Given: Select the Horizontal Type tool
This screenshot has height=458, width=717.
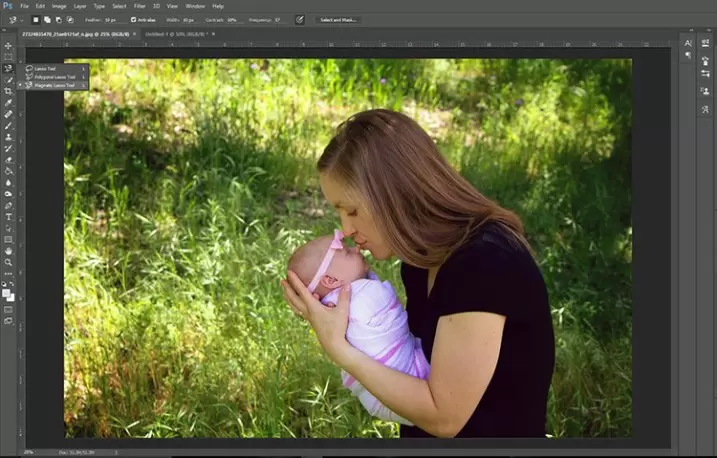Looking at the screenshot, I should (8, 217).
